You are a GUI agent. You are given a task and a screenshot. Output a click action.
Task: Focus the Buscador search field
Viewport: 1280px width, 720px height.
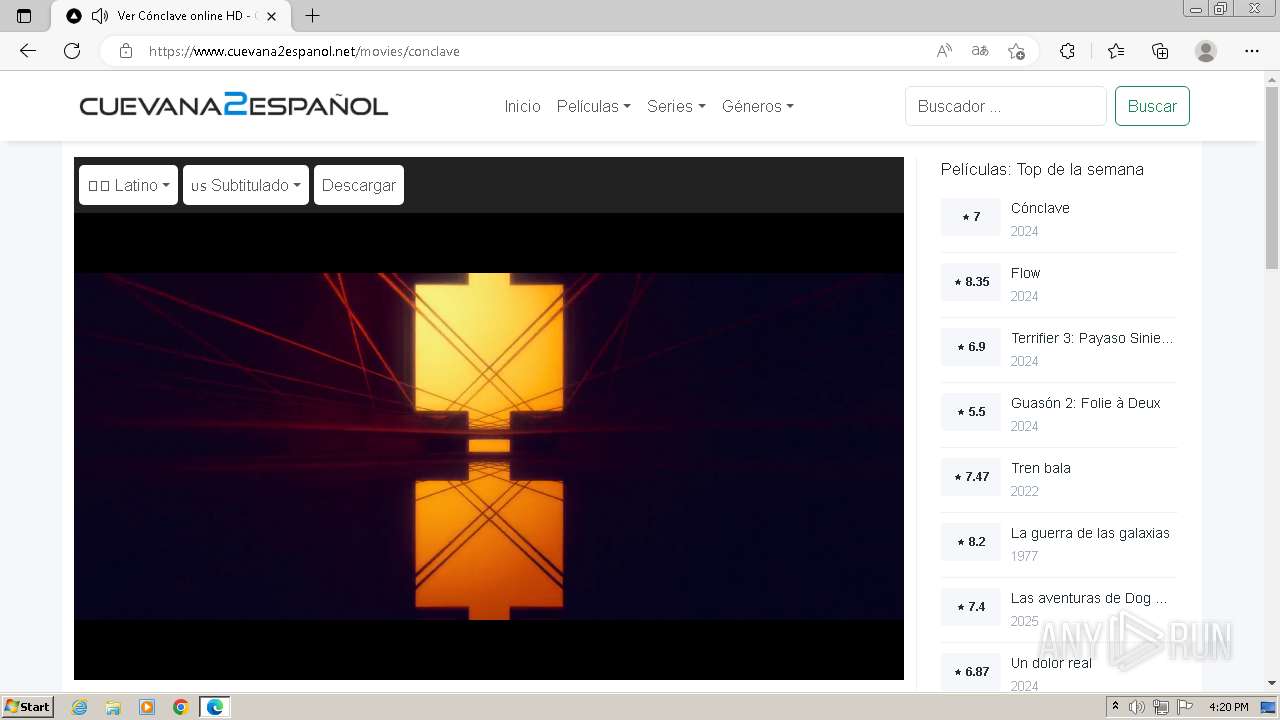pos(1006,106)
